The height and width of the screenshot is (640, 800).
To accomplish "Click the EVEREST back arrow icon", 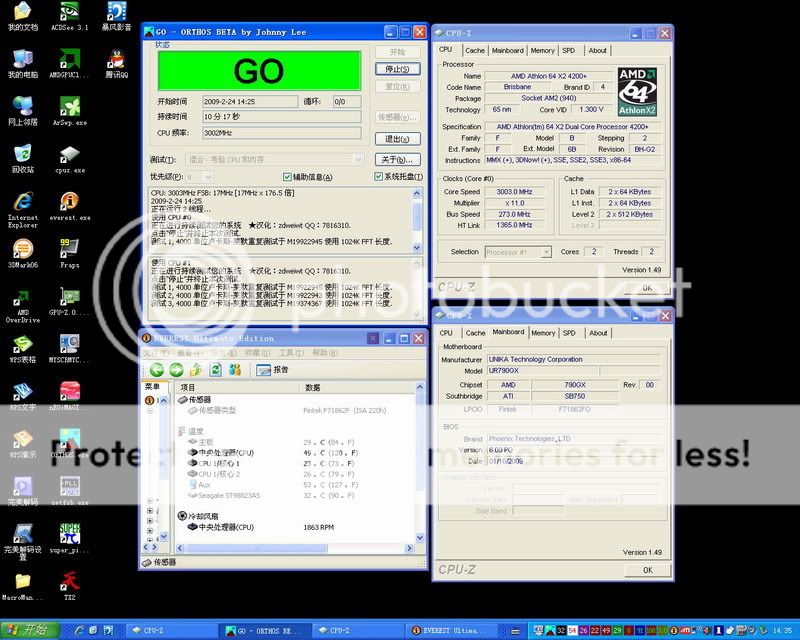I will click(x=157, y=369).
